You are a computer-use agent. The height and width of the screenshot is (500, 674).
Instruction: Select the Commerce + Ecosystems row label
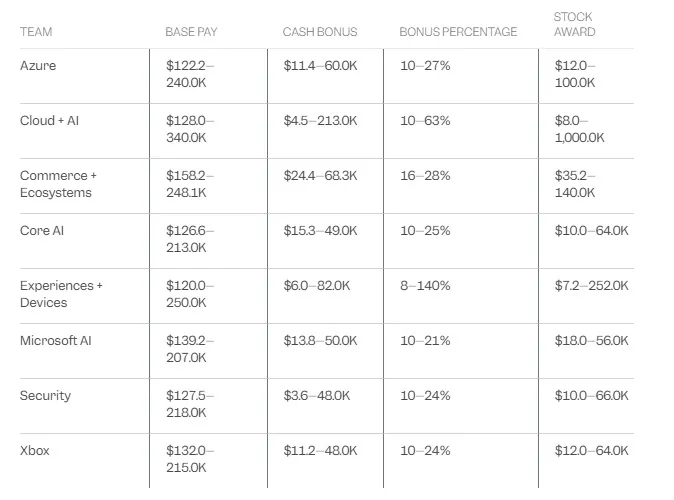coord(58,184)
